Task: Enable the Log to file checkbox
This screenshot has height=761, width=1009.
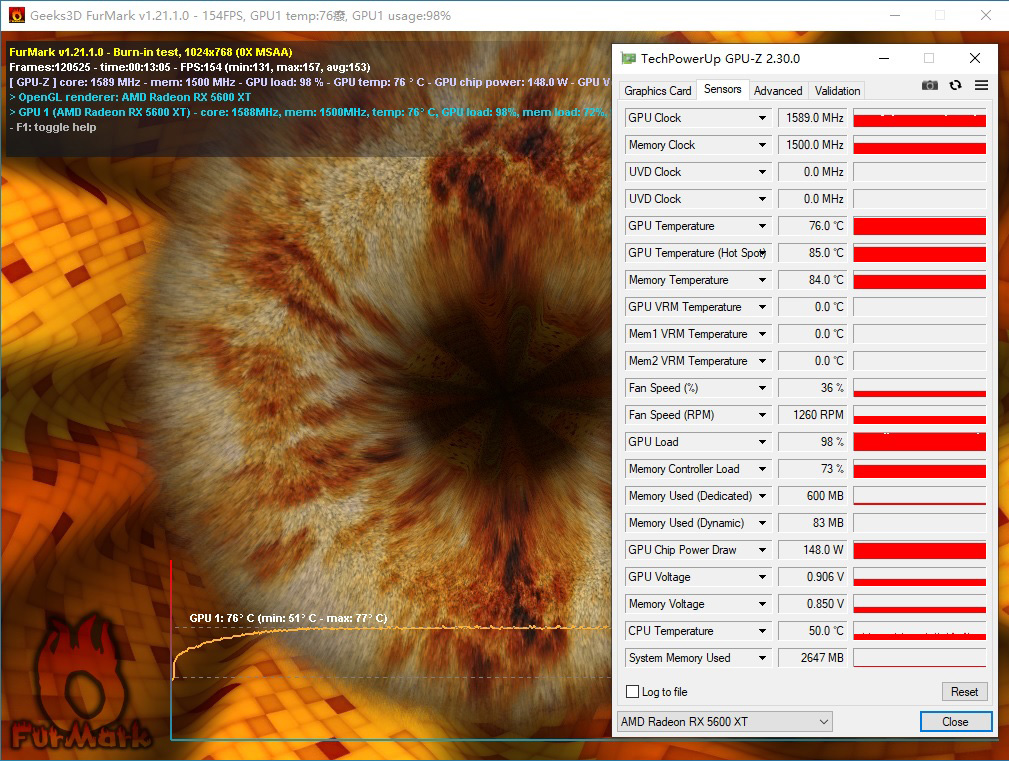Action: [x=632, y=692]
